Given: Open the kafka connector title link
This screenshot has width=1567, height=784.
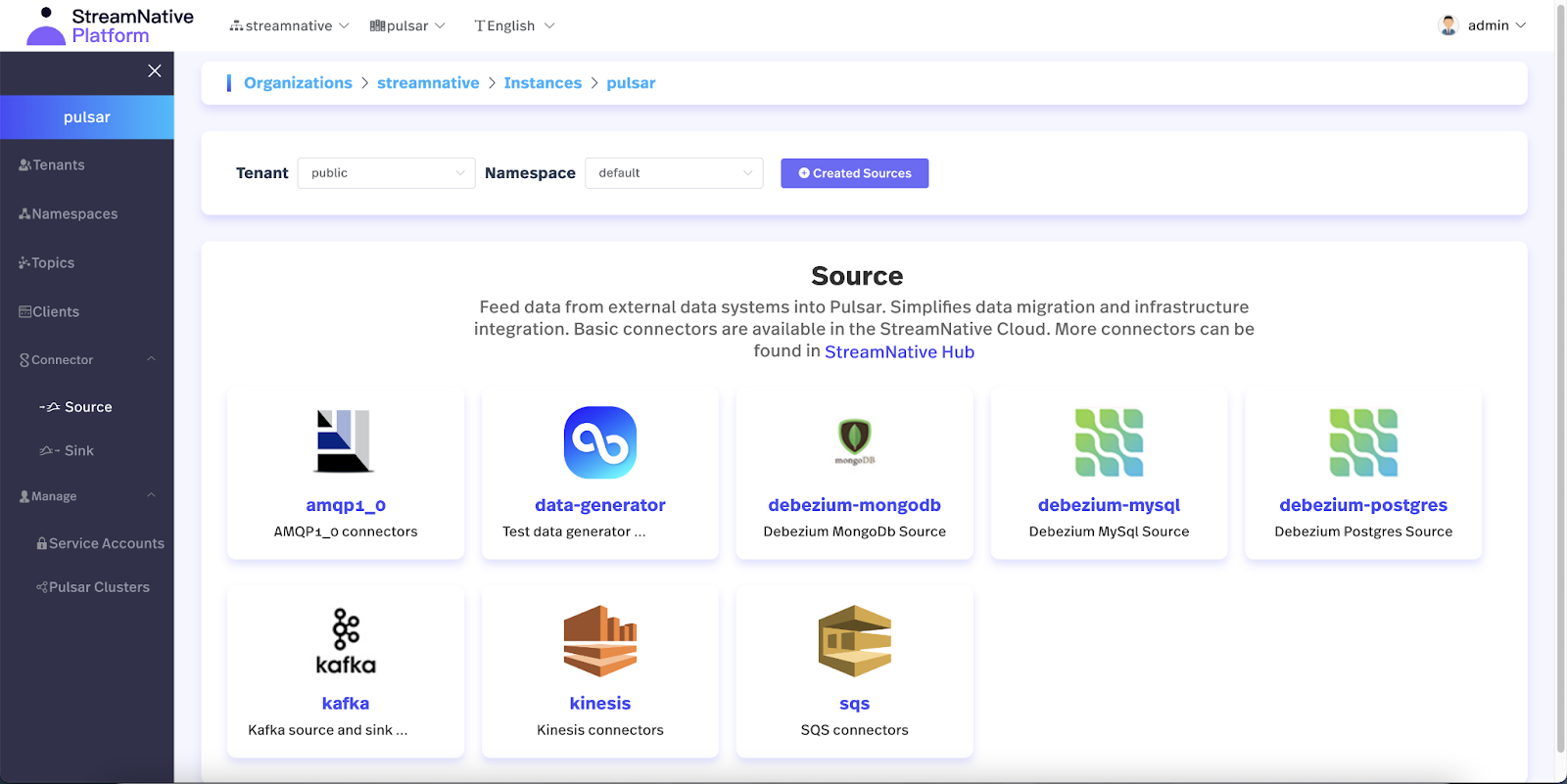Looking at the screenshot, I should click(x=346, y=704).
